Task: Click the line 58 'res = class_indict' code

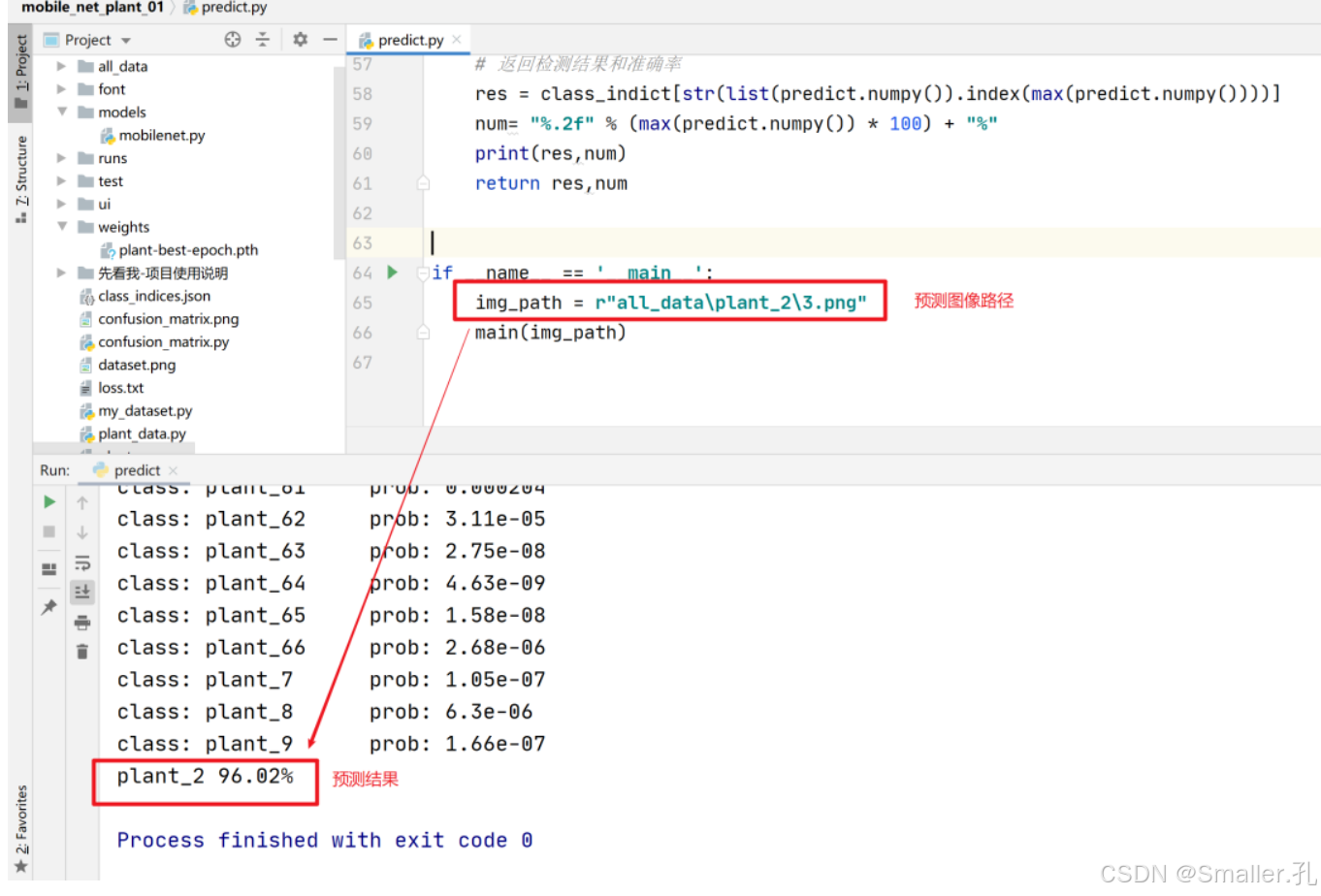Action: (x=878, y=94)
